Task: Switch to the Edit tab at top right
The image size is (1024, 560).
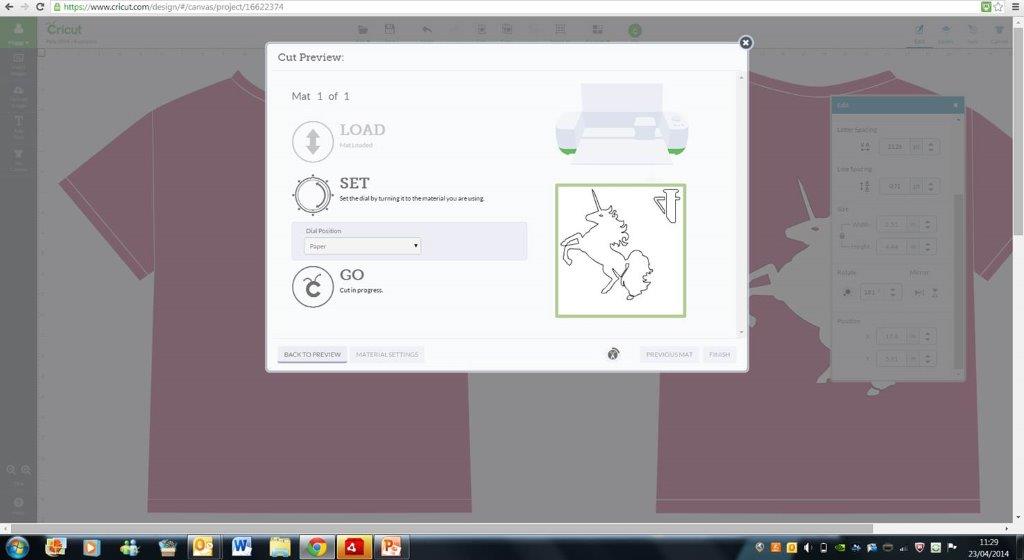Action: 920,33
